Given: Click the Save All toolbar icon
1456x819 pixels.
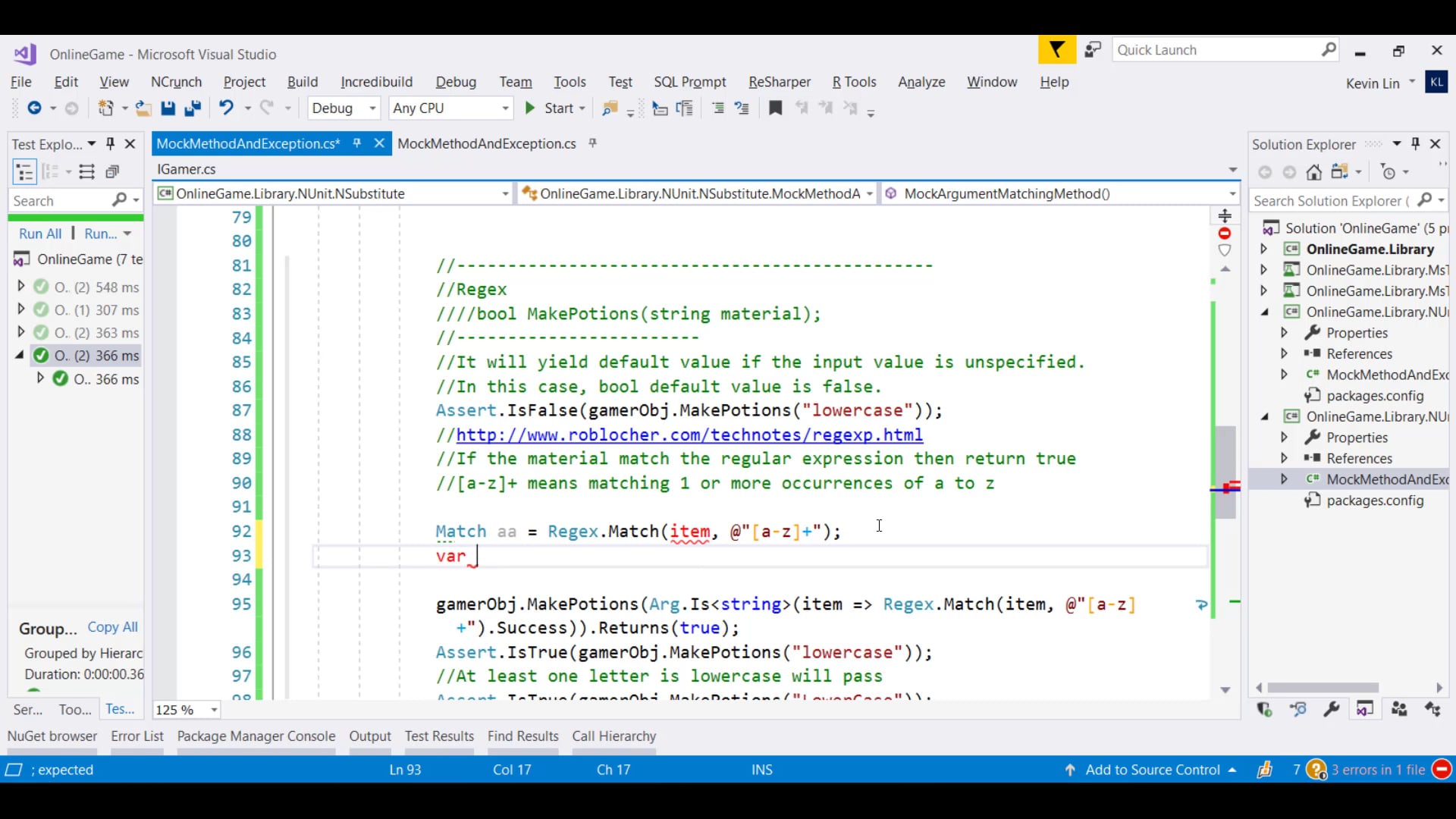Looking at the screenshot, I should point(193,108).
